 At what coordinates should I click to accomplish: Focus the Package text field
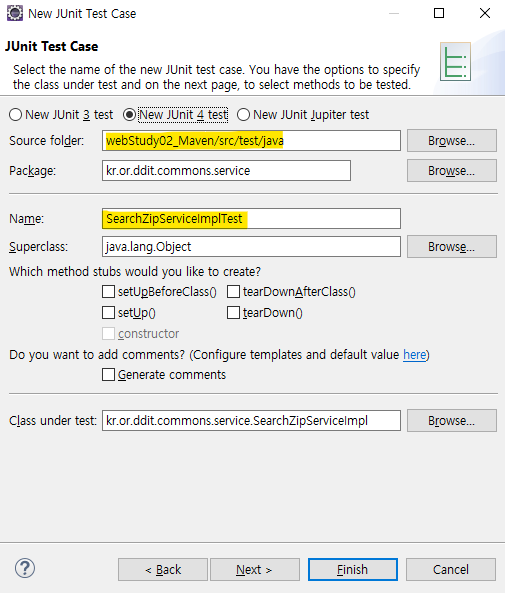point(226,171)
